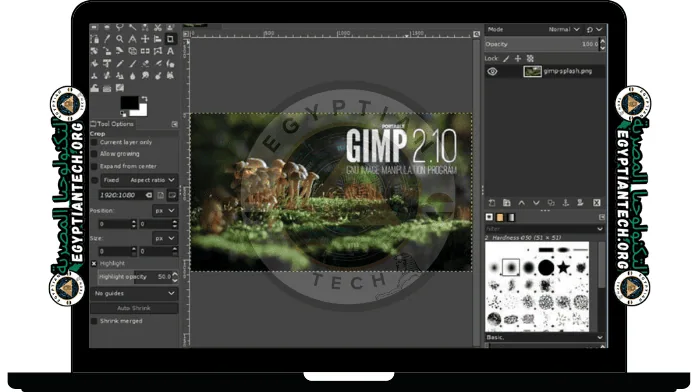Switch to the Gradients tab

coord(511,217)
